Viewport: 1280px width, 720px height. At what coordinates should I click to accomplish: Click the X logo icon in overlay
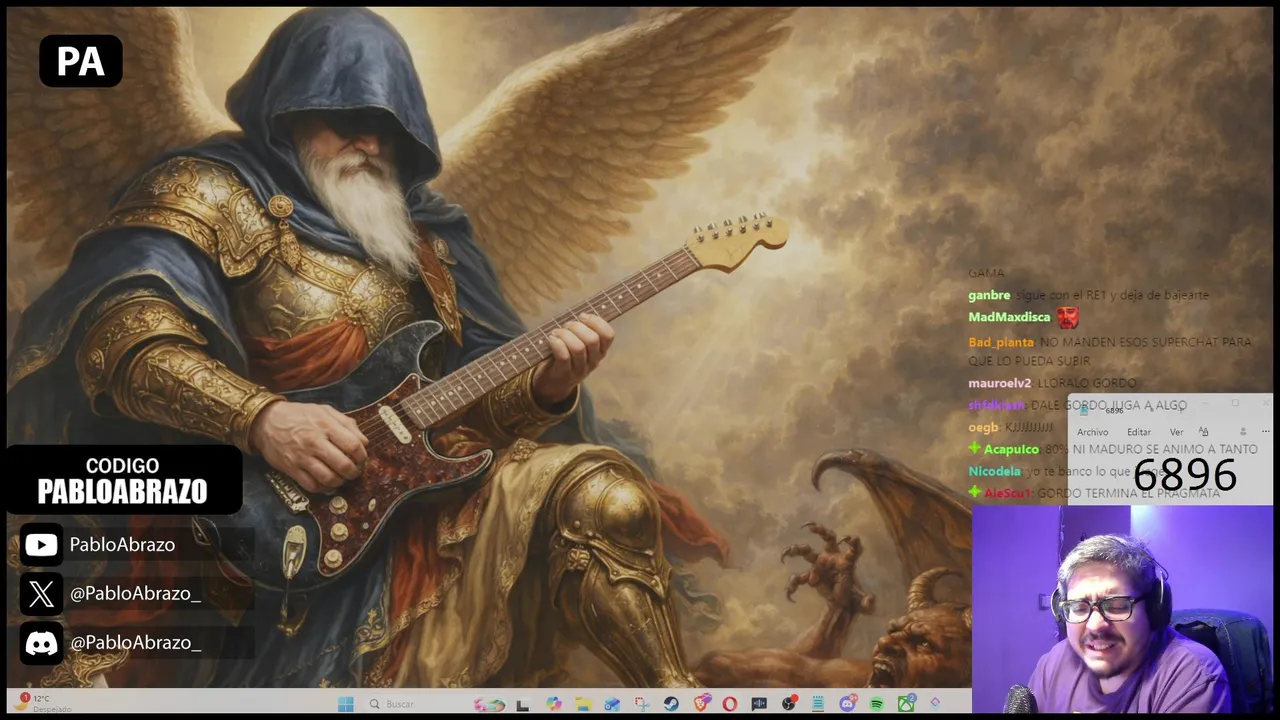41,594
